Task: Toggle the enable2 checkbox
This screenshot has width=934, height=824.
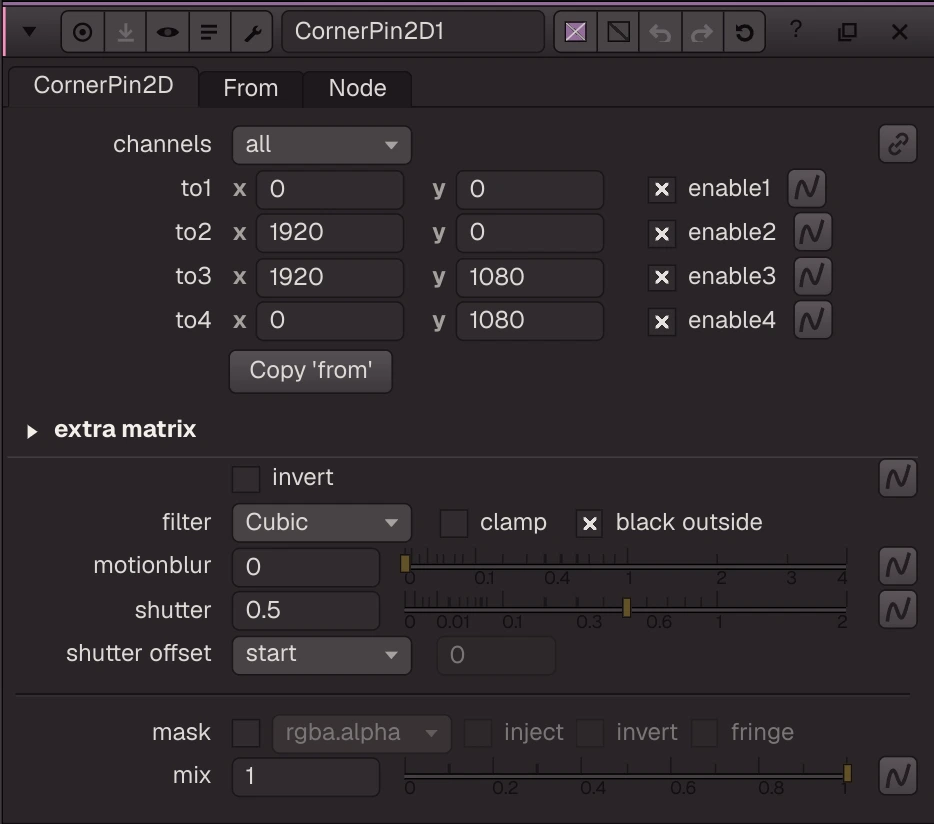Action: pos(662,234)
